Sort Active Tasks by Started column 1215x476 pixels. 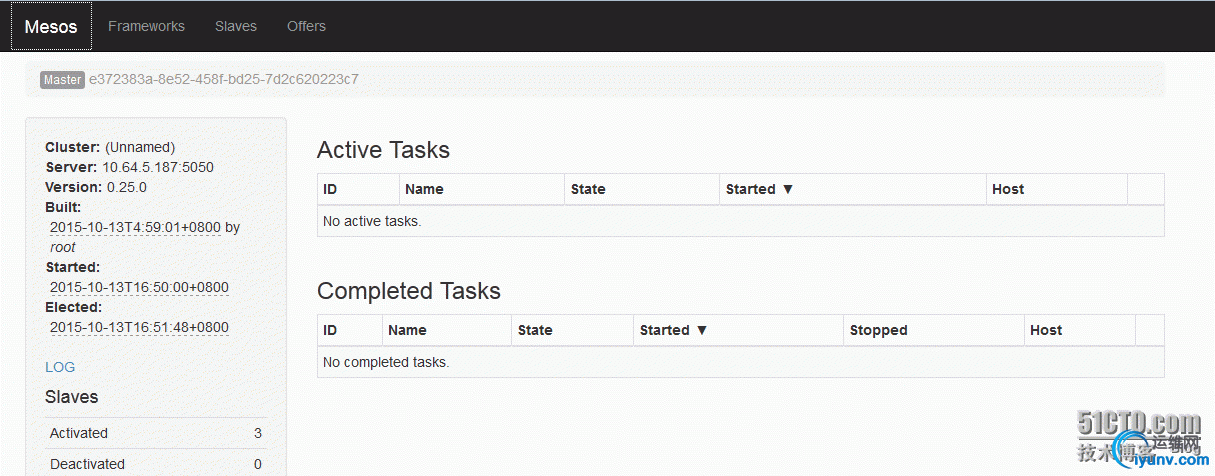[852, 189]
